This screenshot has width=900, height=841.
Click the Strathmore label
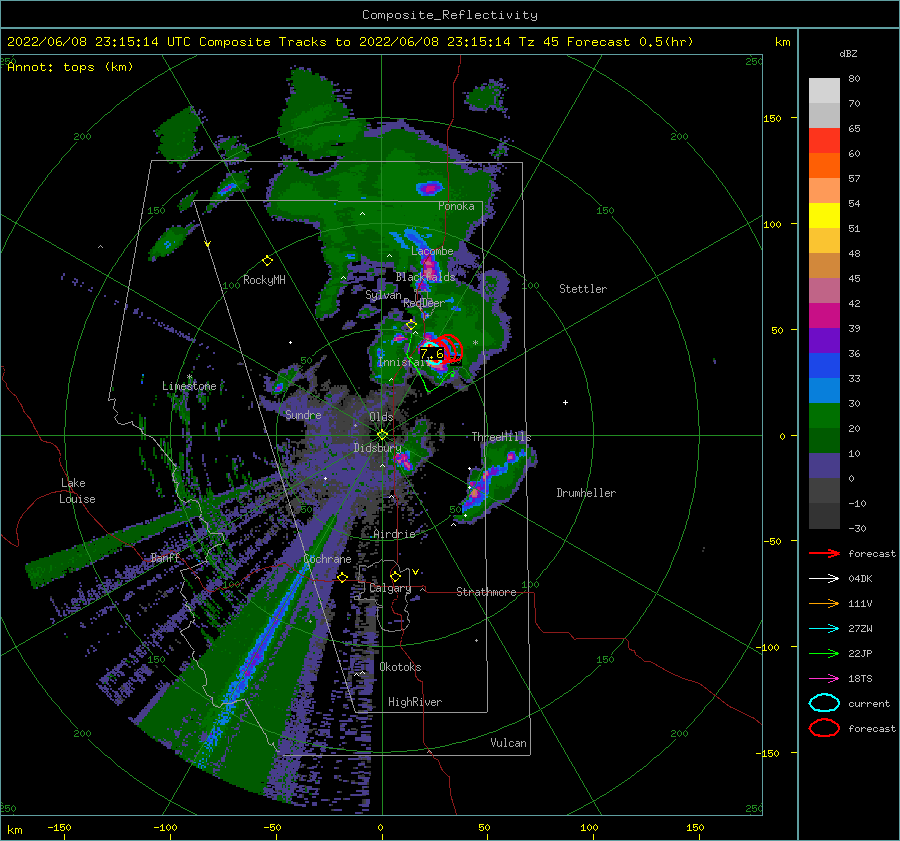click(486, 592)
